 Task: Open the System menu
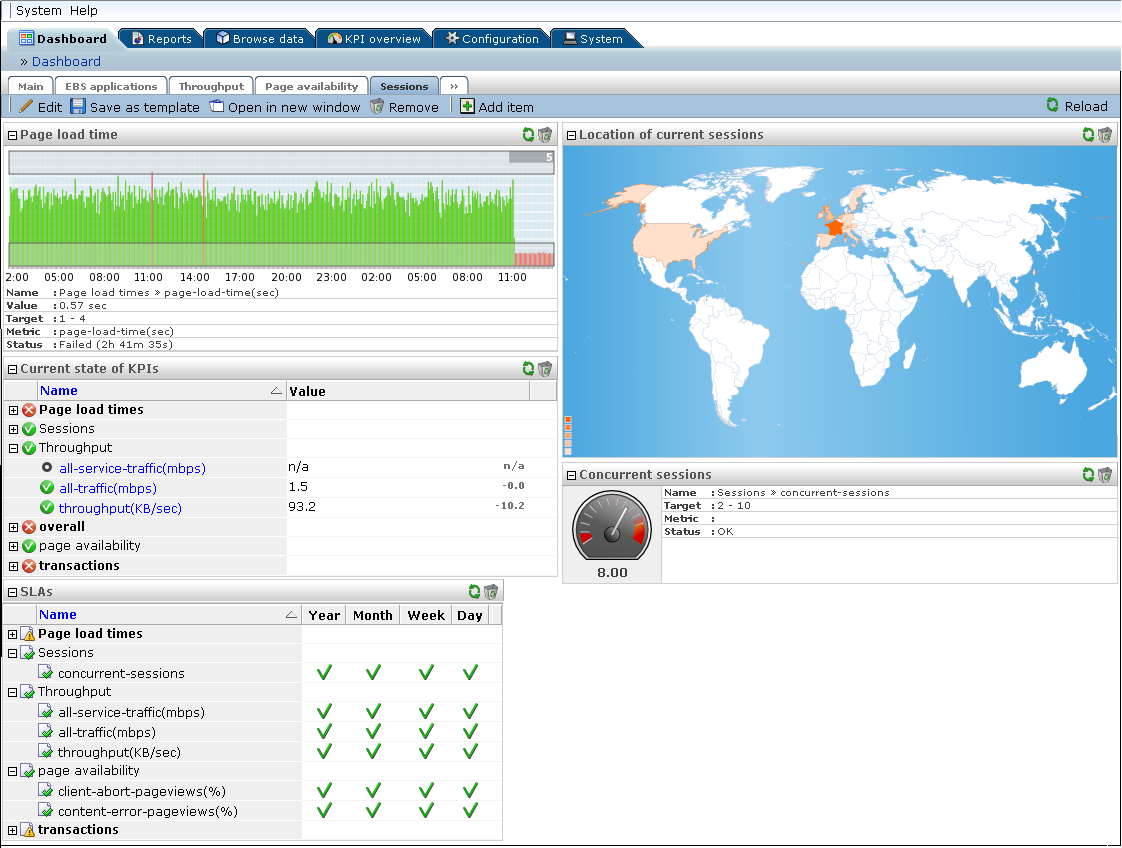click(39, 11)
